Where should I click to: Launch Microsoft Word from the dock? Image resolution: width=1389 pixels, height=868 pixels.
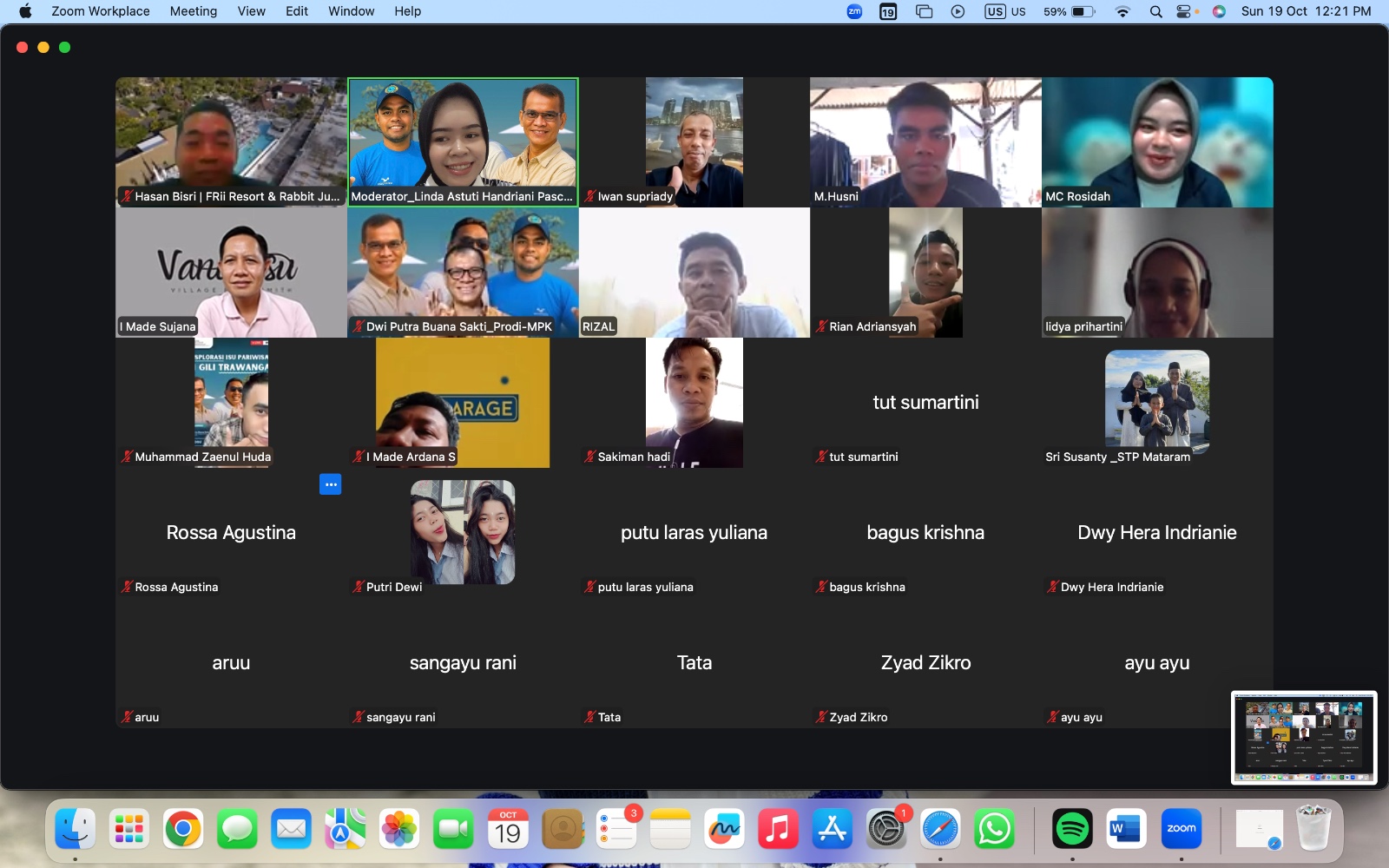[1126, 830]
